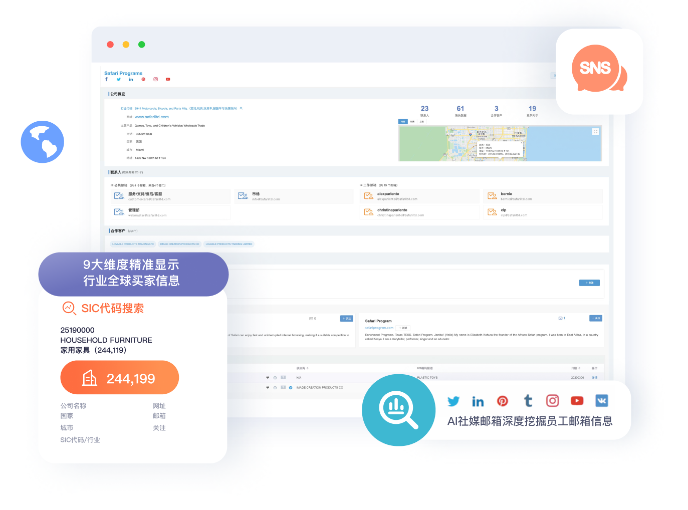The width and height of the screenshot is (688, 510).
Task: Click the Pinterest icon in the social bar
Action: click(x=503, y=400)
